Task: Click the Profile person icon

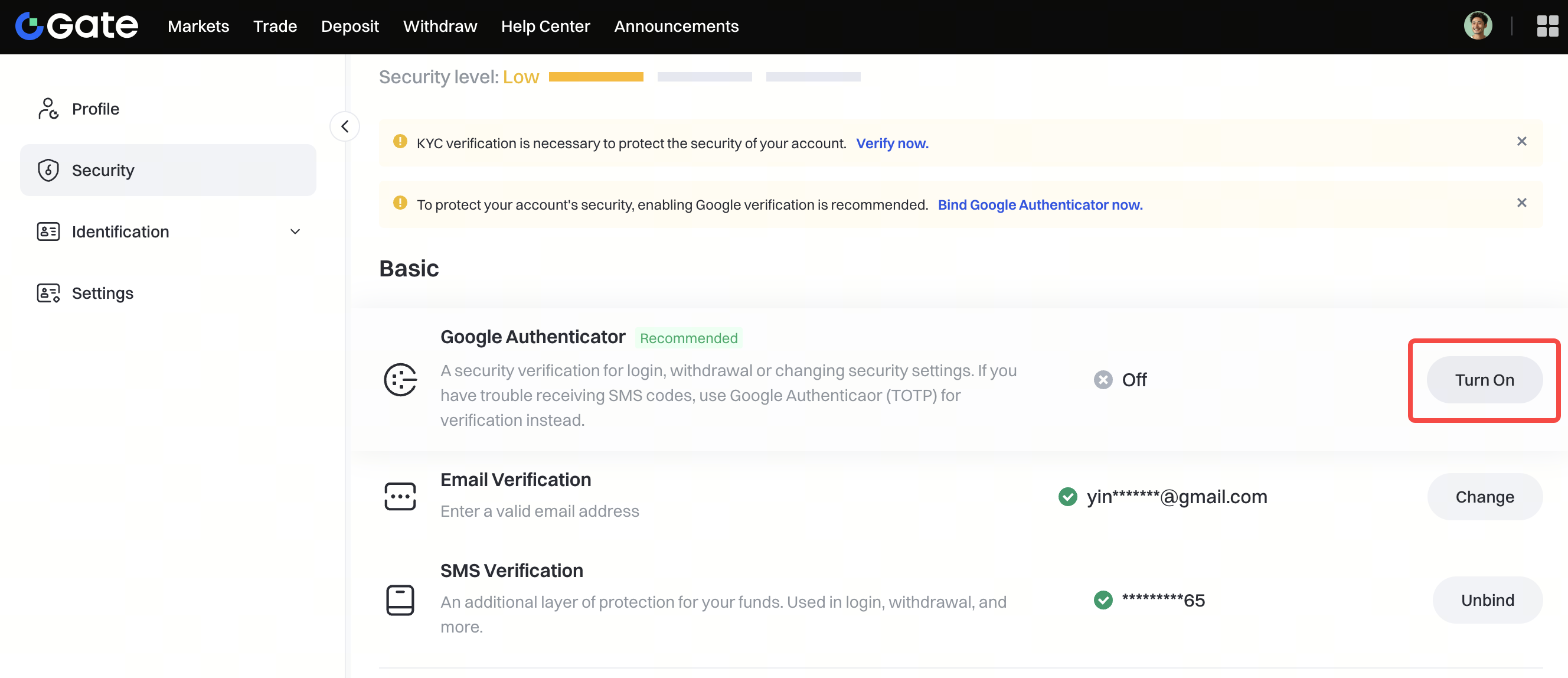Action: (x=47, y=109)
